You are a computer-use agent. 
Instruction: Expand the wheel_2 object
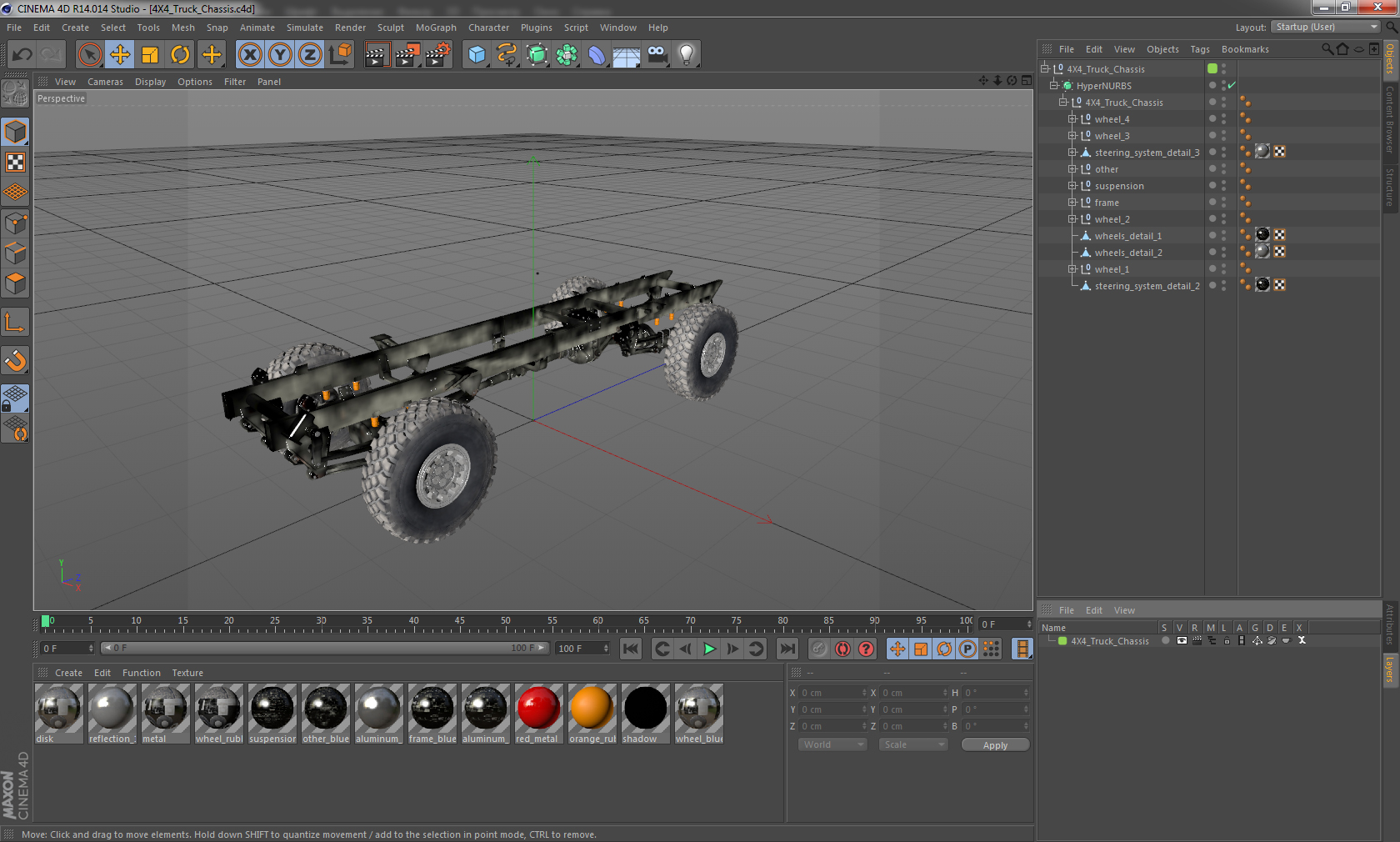click(x=1072, y=218)
